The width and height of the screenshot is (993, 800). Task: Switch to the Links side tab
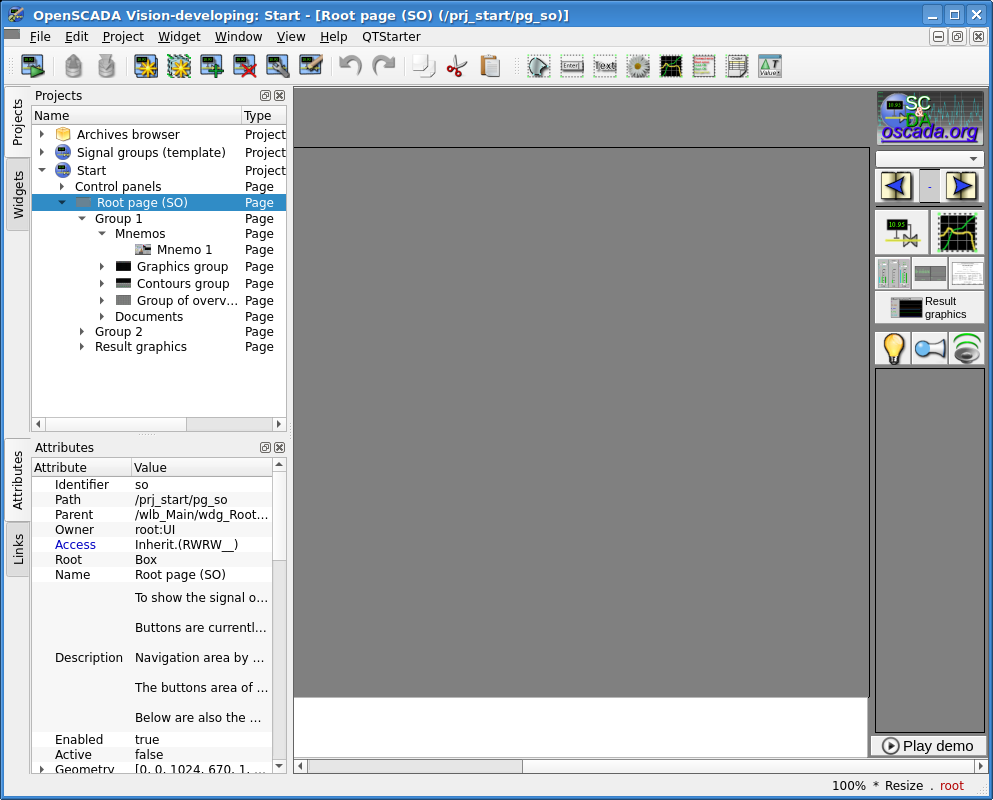click(18, 548)
